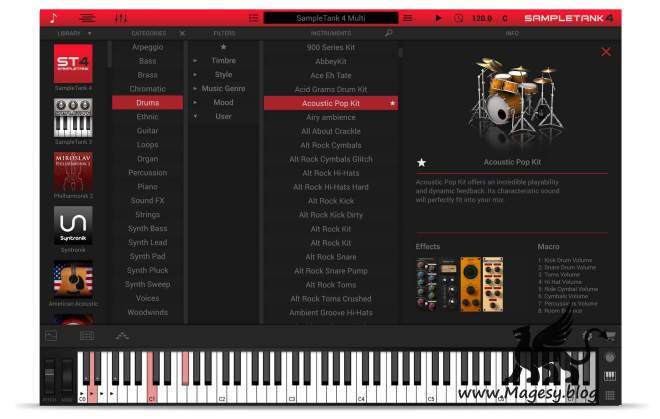Open the strummer/arpeggiator icon
Image resolution: width=660 pixels, height=419 pixels.
click(122, 336)
